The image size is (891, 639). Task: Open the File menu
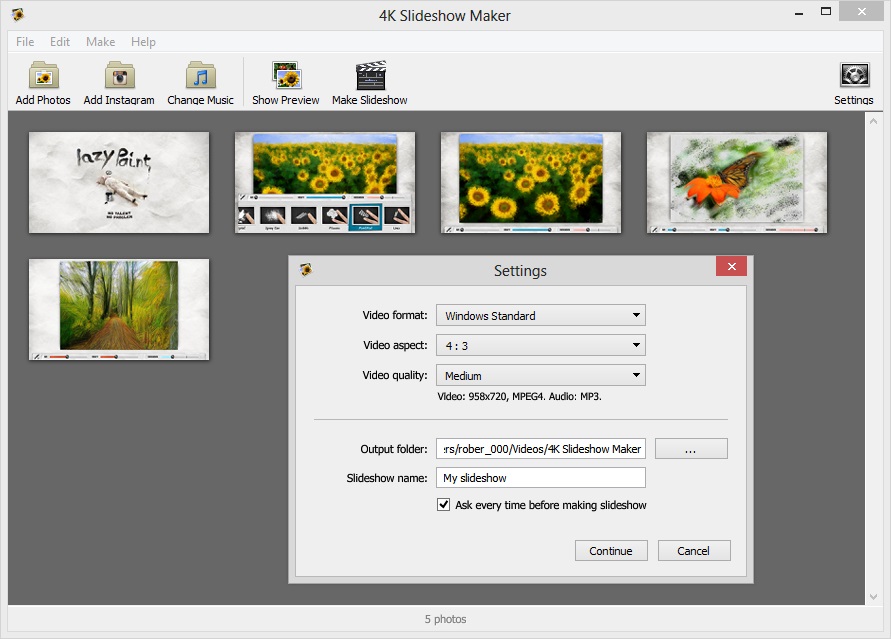pyautogui.click(x=24, y=42)
